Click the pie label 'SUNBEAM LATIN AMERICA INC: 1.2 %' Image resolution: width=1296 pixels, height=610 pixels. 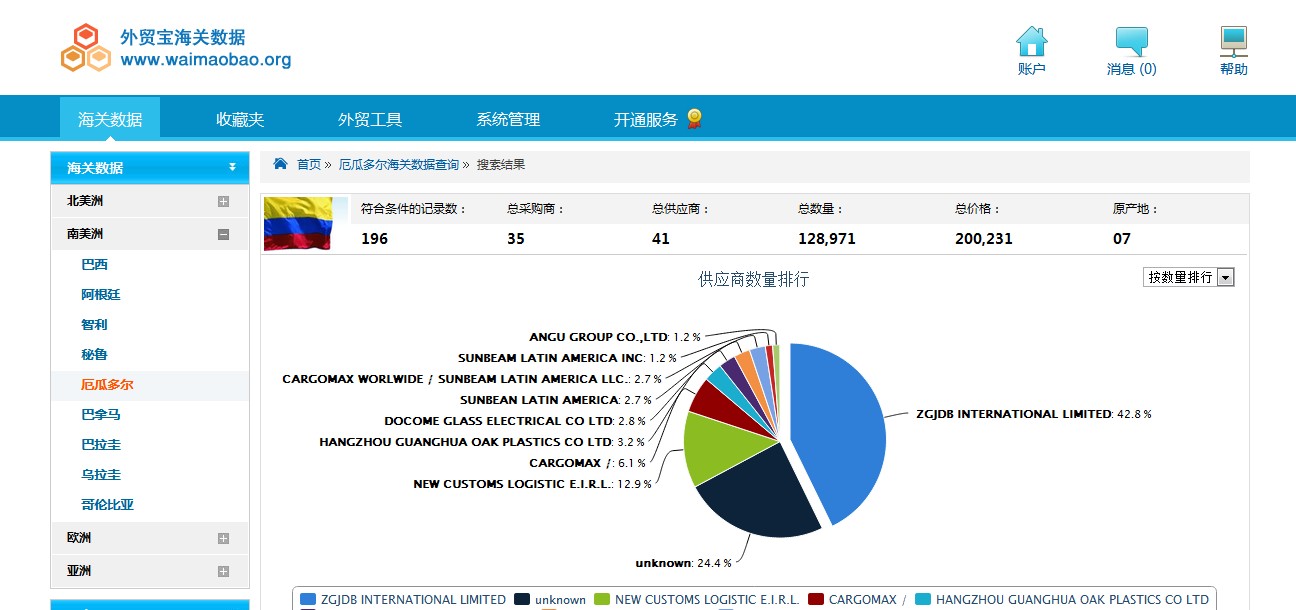pos(567,358)
